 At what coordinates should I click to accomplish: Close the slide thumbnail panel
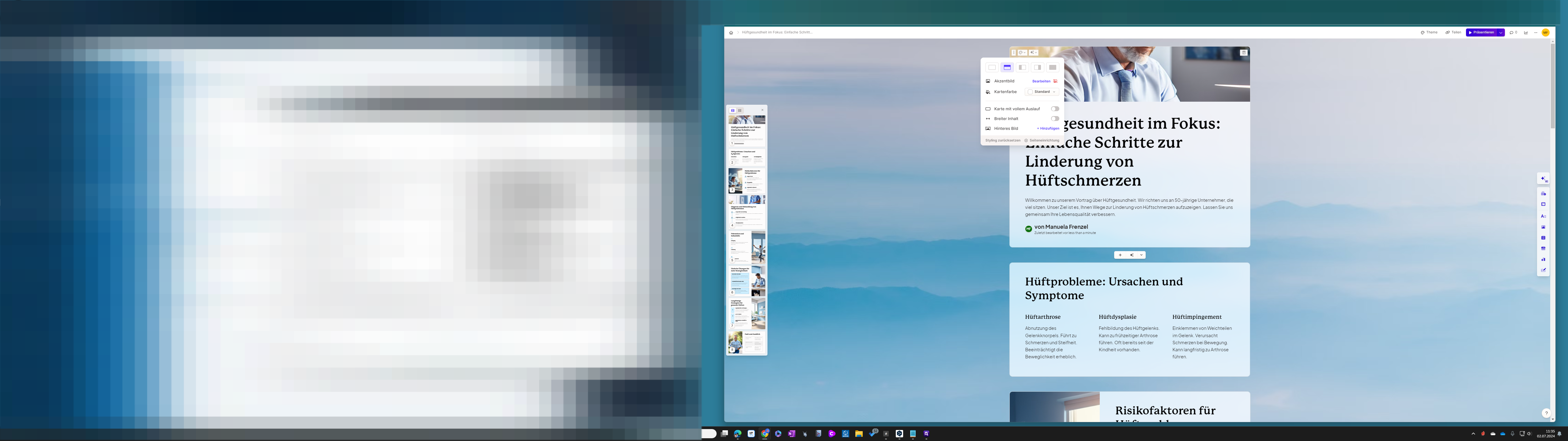tap(762, 110)
